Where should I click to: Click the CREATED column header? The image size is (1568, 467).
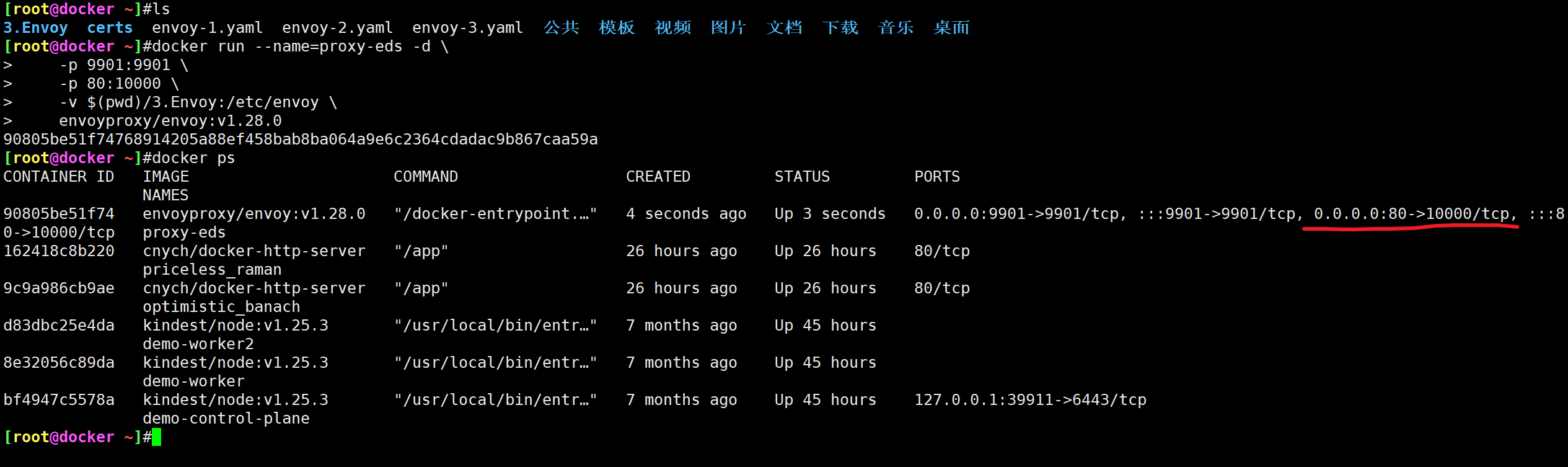pyautogui.click(x=658, y=177)
